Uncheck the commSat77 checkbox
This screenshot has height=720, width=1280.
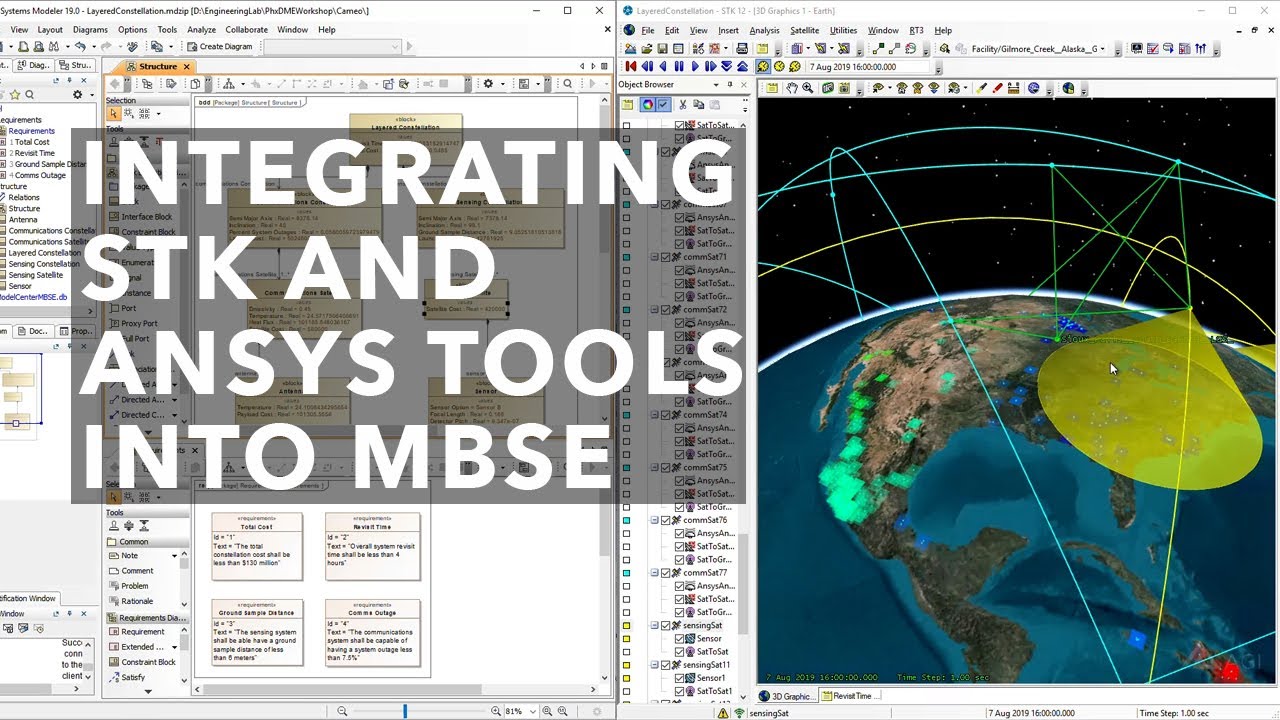[666, 573]
